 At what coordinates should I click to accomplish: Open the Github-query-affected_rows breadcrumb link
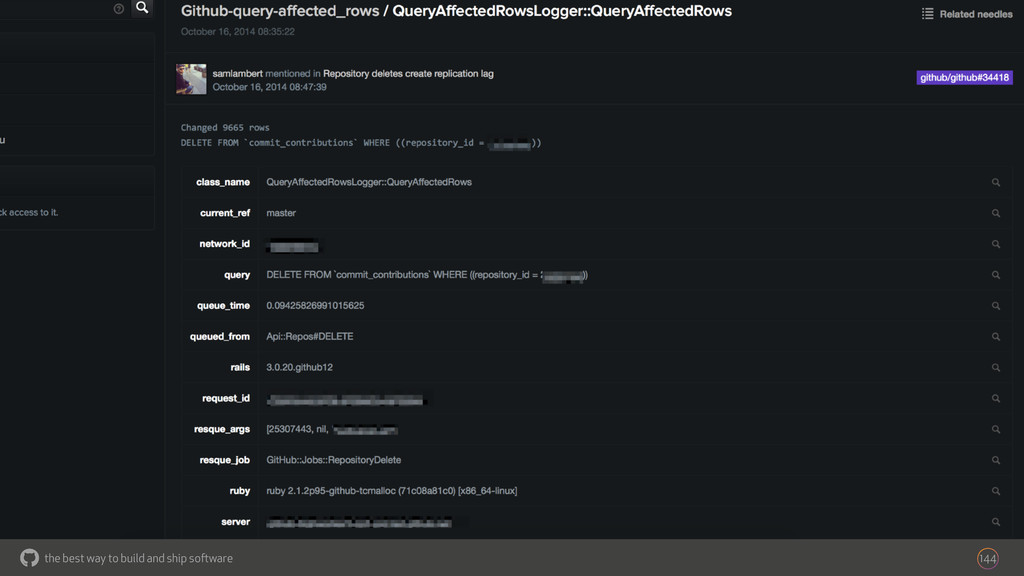point(280,11)
